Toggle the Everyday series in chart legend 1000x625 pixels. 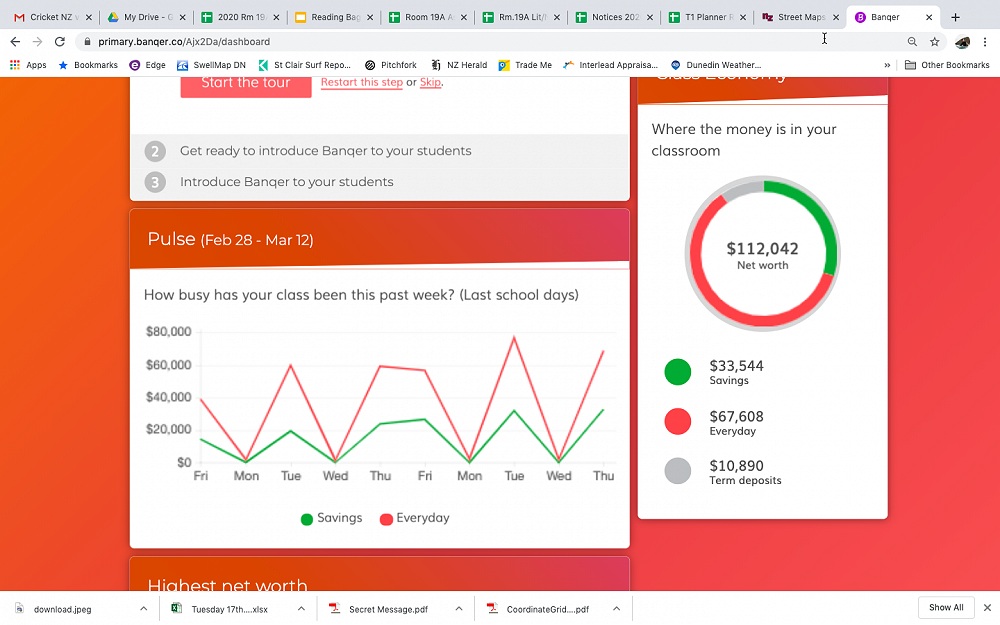coord(414,518)
